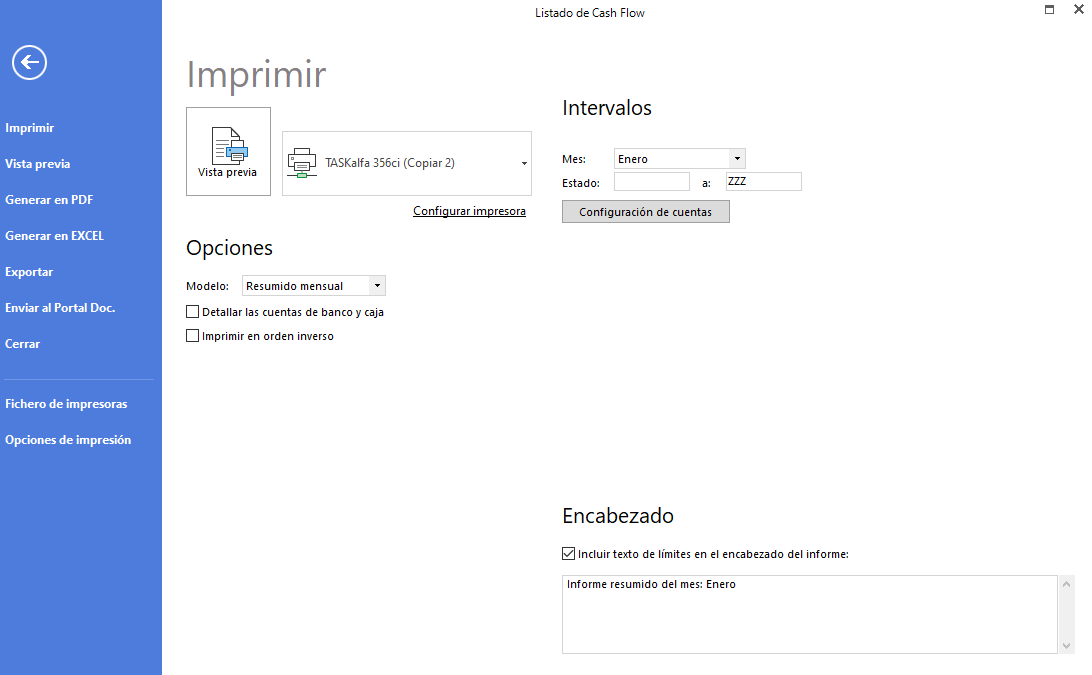The height and width of the screenshot is (675, 1092).
Task: Choose Vista previa in the sidebar menu
Action: 38,164
